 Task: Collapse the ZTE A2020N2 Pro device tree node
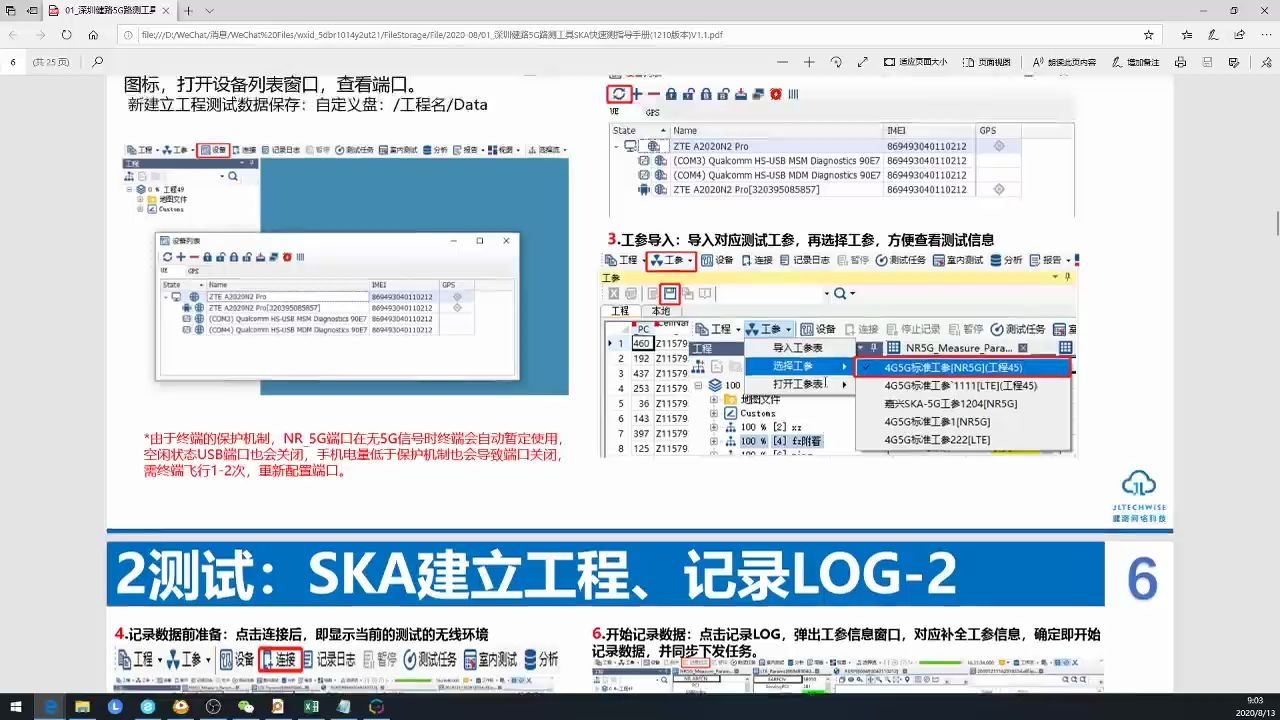(x=614, y=144)
